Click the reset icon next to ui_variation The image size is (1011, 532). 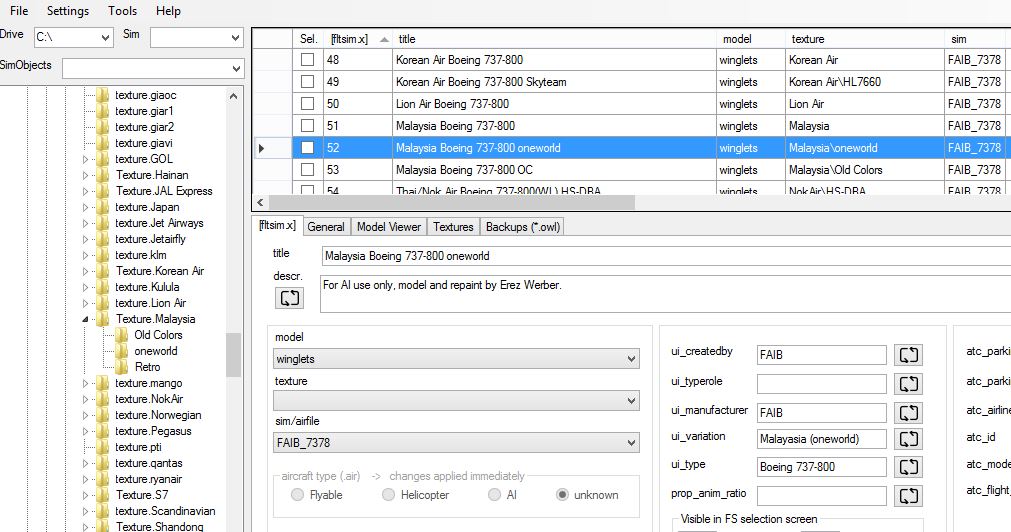click(908, 439)
